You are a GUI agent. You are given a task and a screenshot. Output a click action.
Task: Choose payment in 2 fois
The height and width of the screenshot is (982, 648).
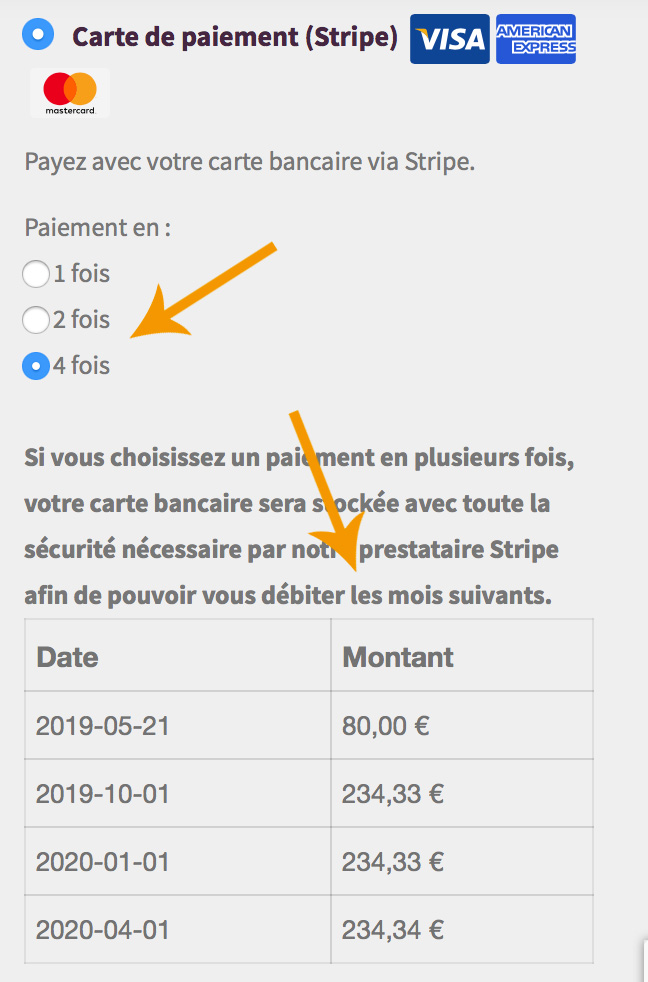click(x=36, y=319)
